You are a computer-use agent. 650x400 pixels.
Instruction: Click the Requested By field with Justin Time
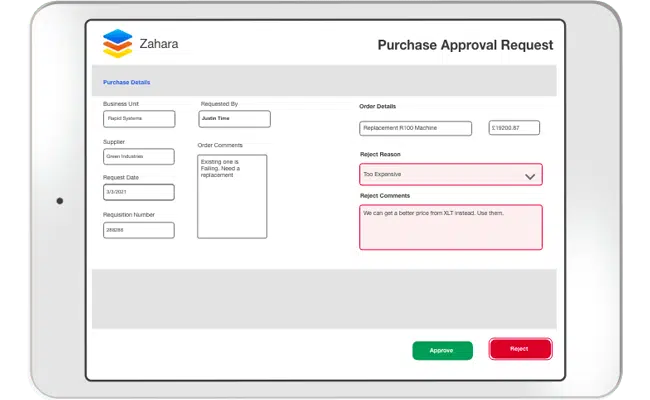(x=234, y=119)
